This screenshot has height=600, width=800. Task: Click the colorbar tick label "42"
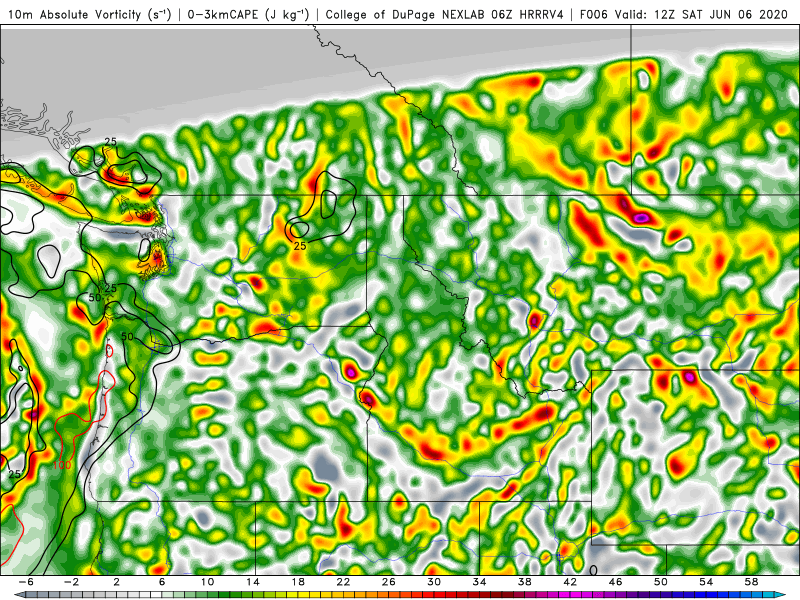click(570, 582)
